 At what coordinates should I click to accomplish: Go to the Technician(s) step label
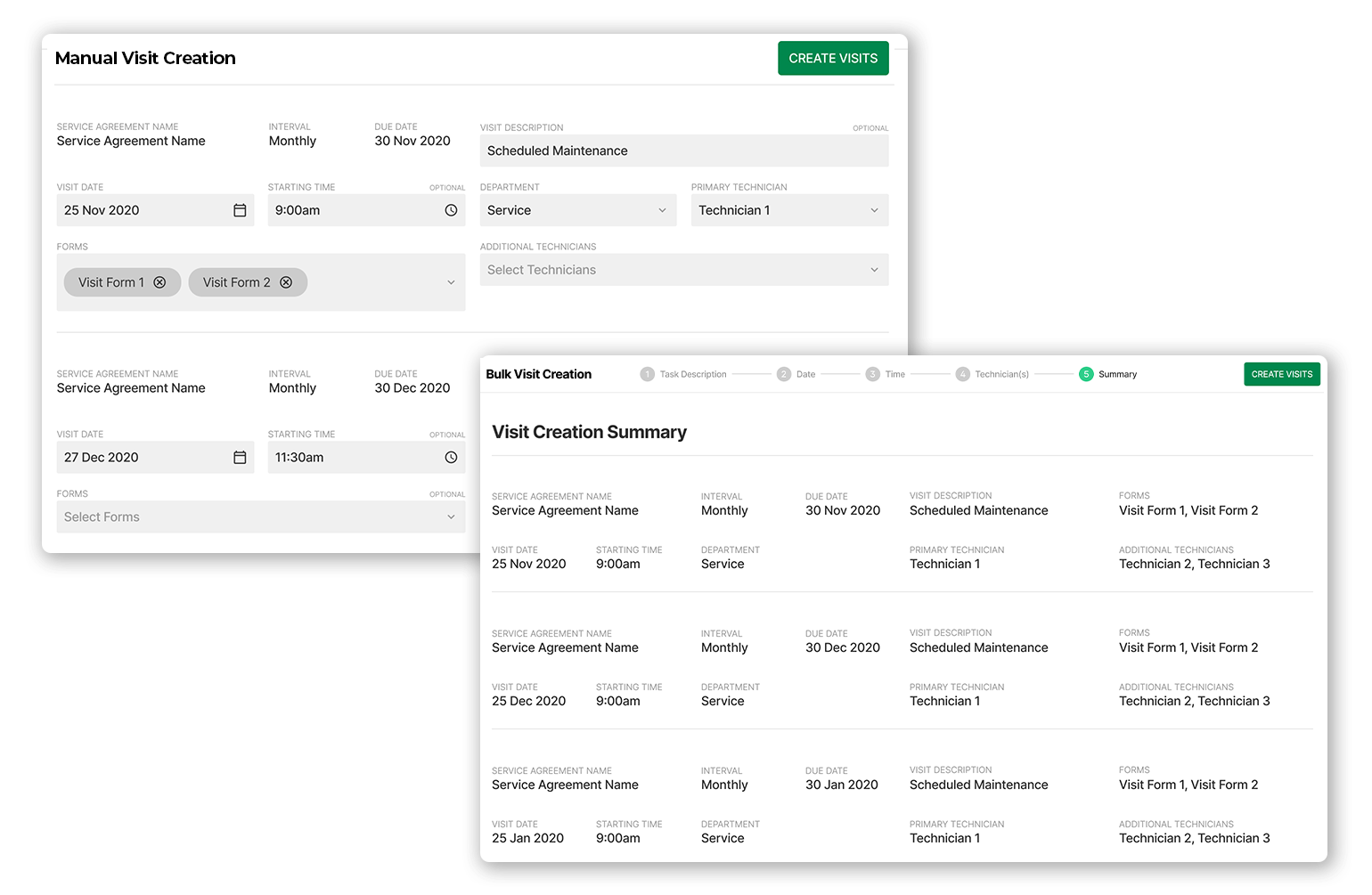pos(1001,374)
